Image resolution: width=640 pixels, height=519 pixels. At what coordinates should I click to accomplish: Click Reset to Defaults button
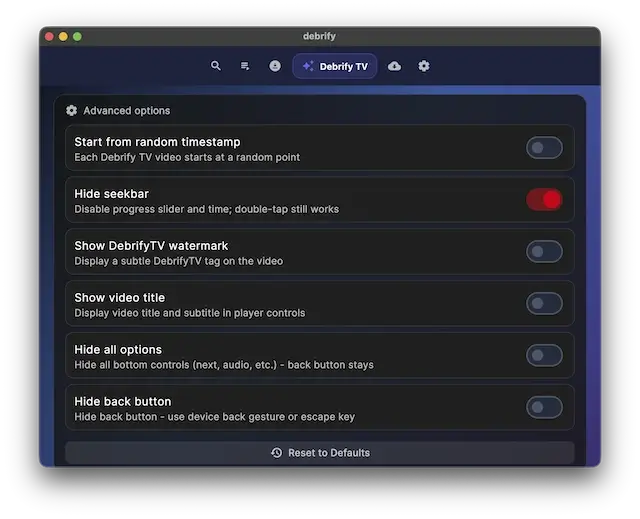[320, 452]
